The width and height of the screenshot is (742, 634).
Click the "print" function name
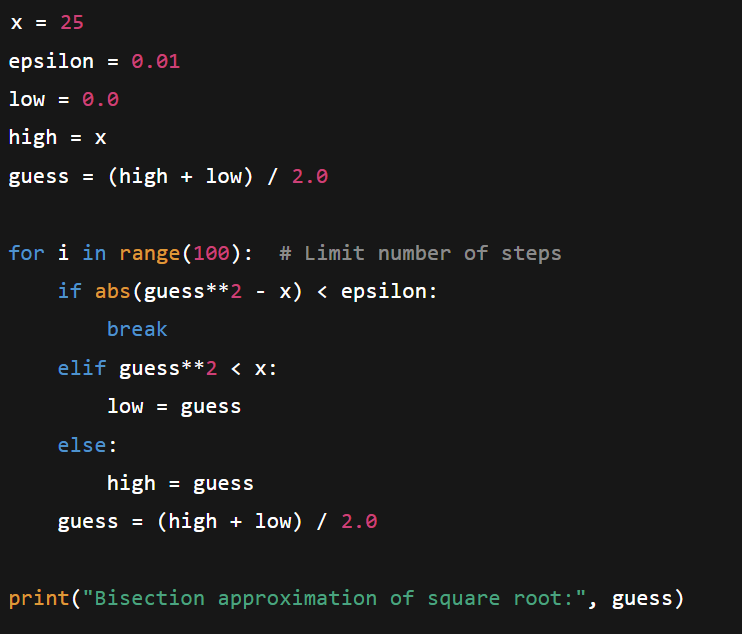pyautogui.click(x=39, y=599)
